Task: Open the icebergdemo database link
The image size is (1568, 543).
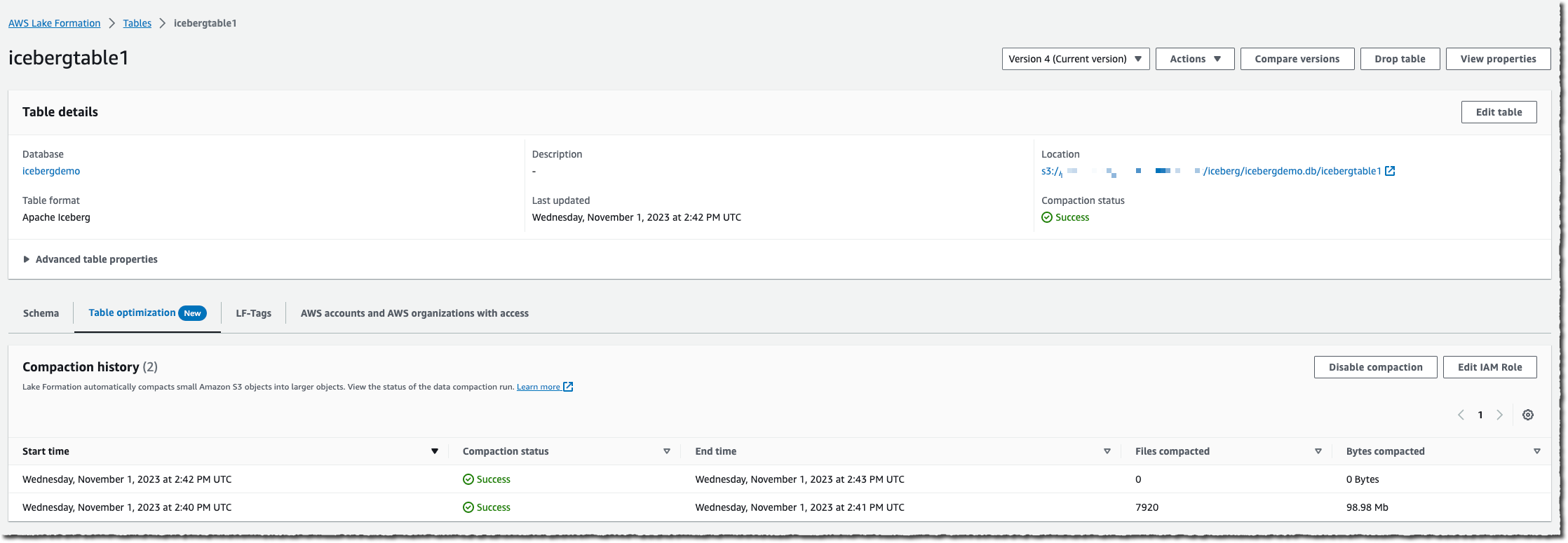Action: tap(51, 171)
